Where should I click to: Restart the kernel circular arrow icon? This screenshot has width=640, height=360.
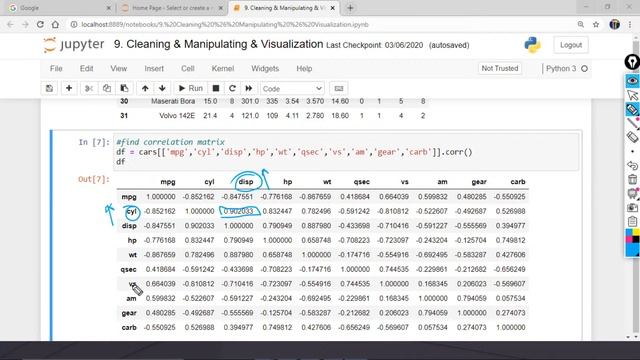click(232, 89)
